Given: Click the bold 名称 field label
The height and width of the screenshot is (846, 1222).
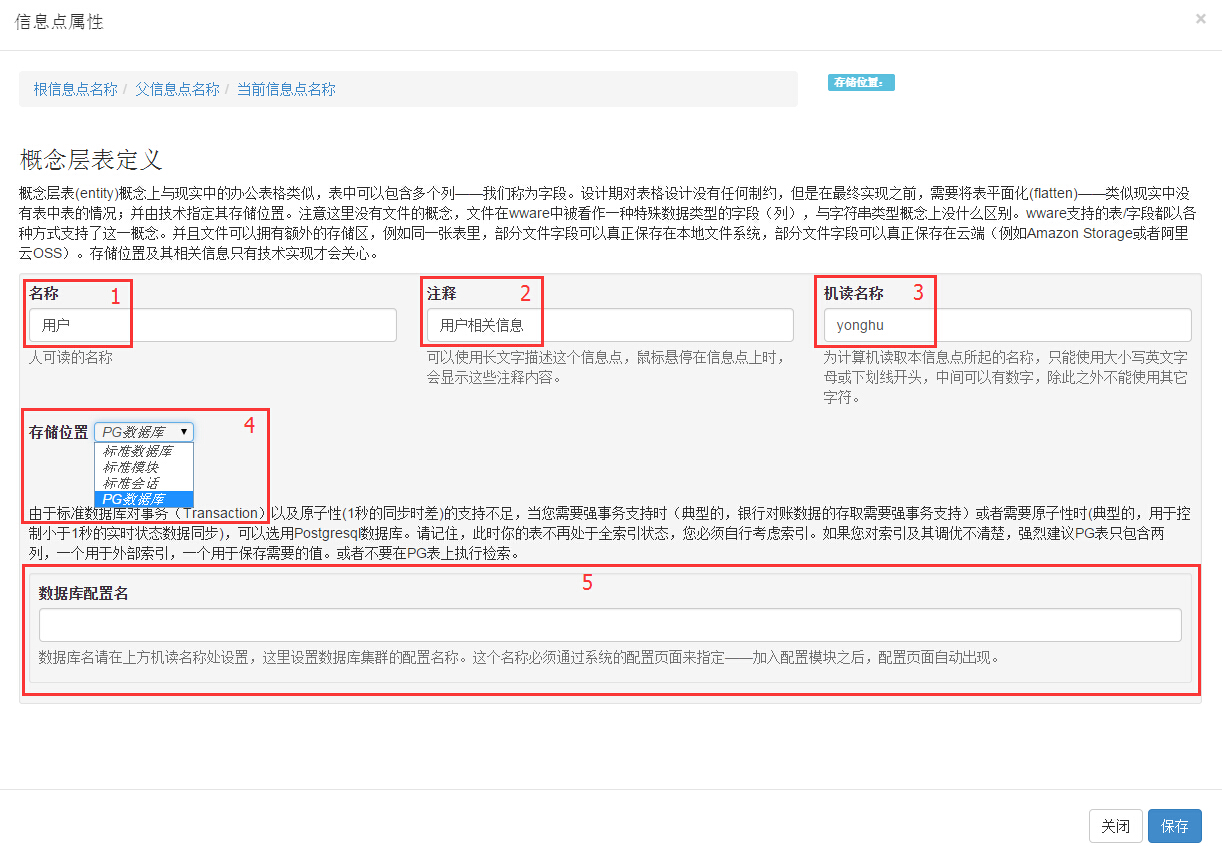Looking at the screenshot, I should (44, 293).
